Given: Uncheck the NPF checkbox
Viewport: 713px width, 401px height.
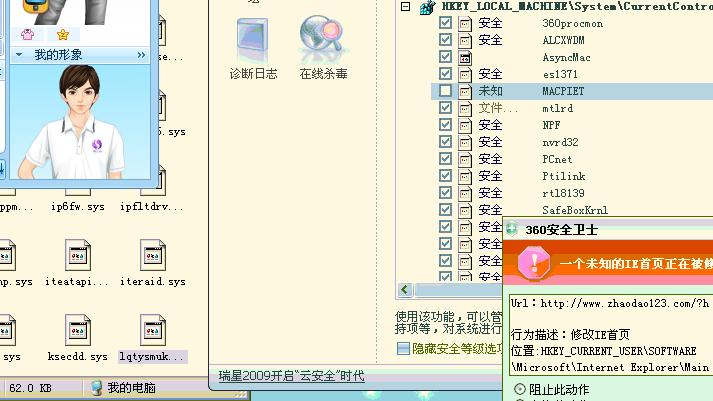Looking at the screenshot, I should coord(445,125).
